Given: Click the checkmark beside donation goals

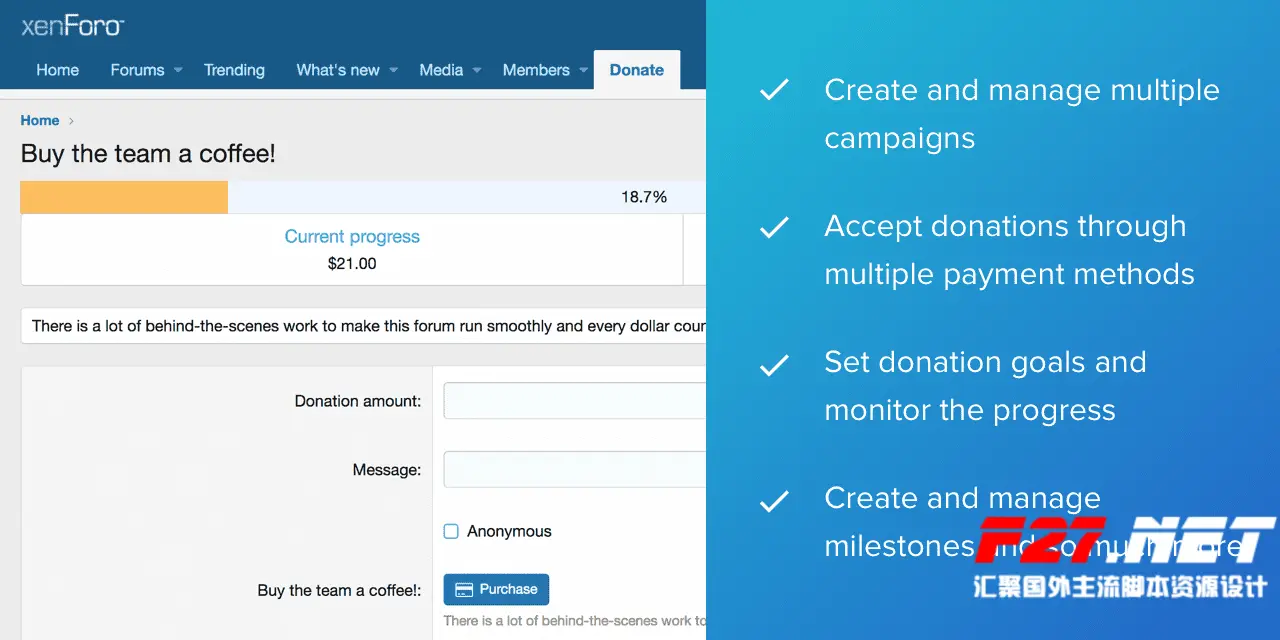Looking at the screenshot, I should (x=774, y=364).
